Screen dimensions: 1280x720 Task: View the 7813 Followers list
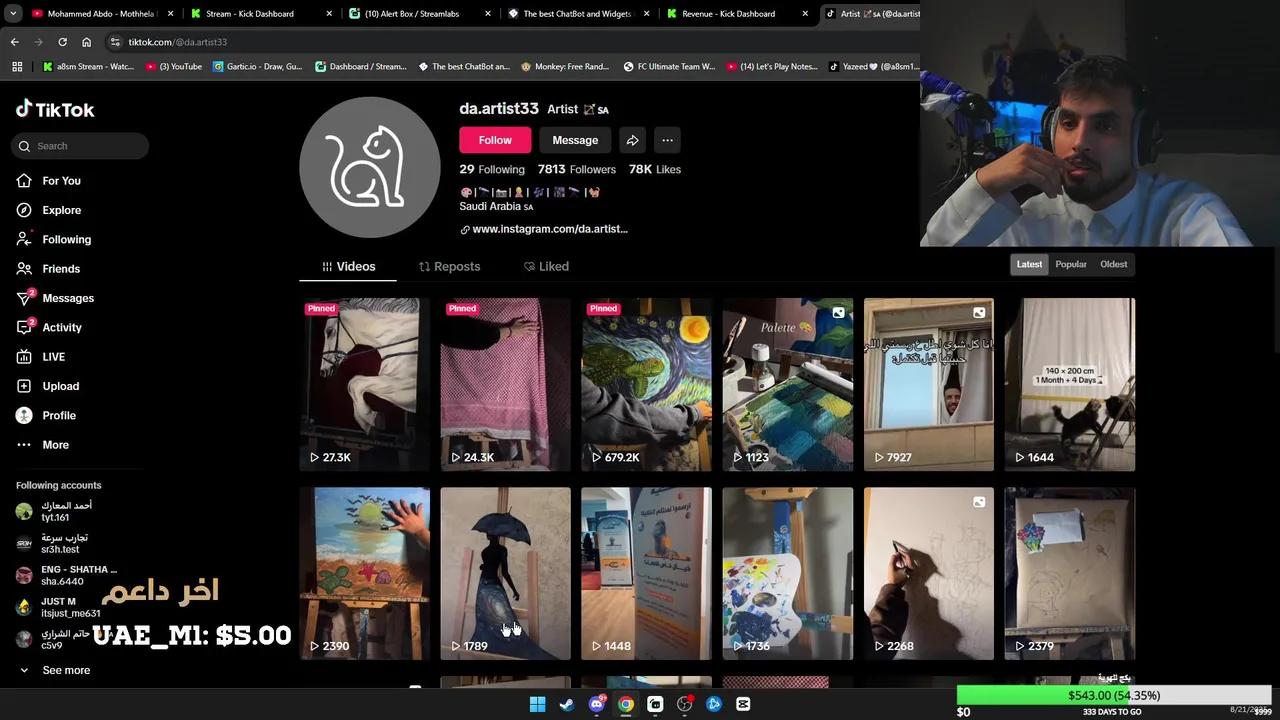[x=576, y=169]
